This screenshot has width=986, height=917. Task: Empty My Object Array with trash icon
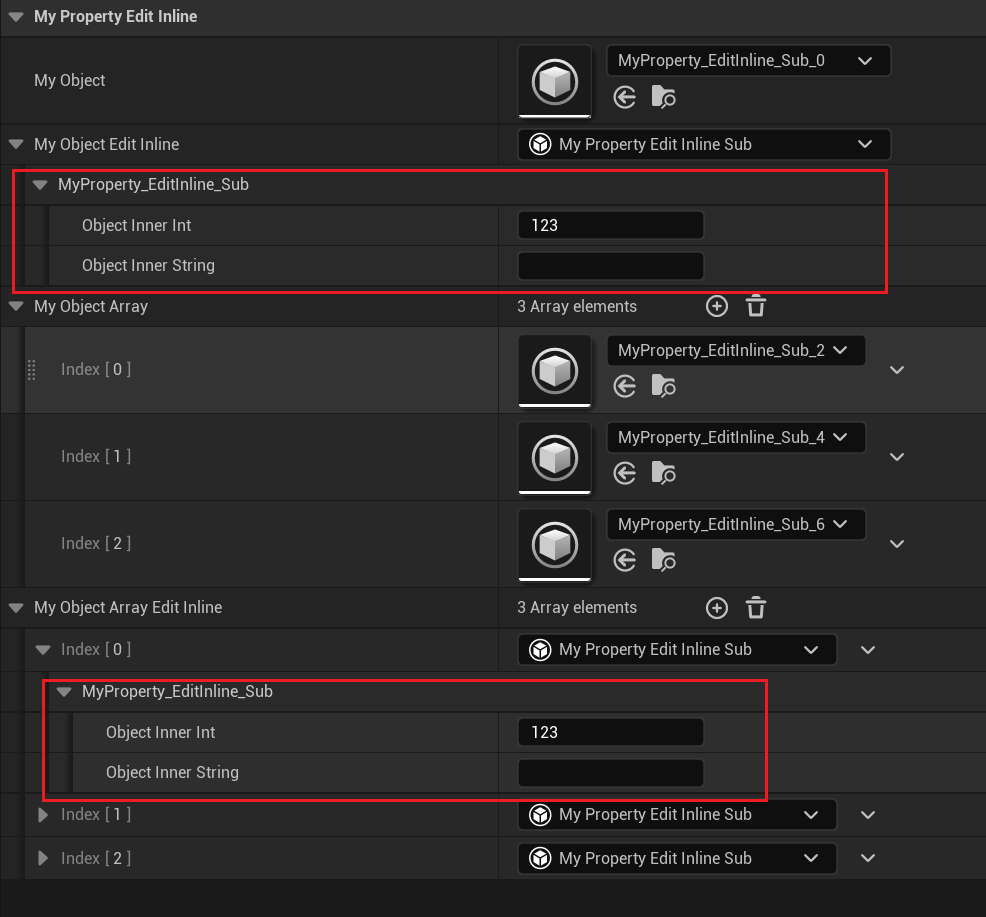(x=756, y=306)
